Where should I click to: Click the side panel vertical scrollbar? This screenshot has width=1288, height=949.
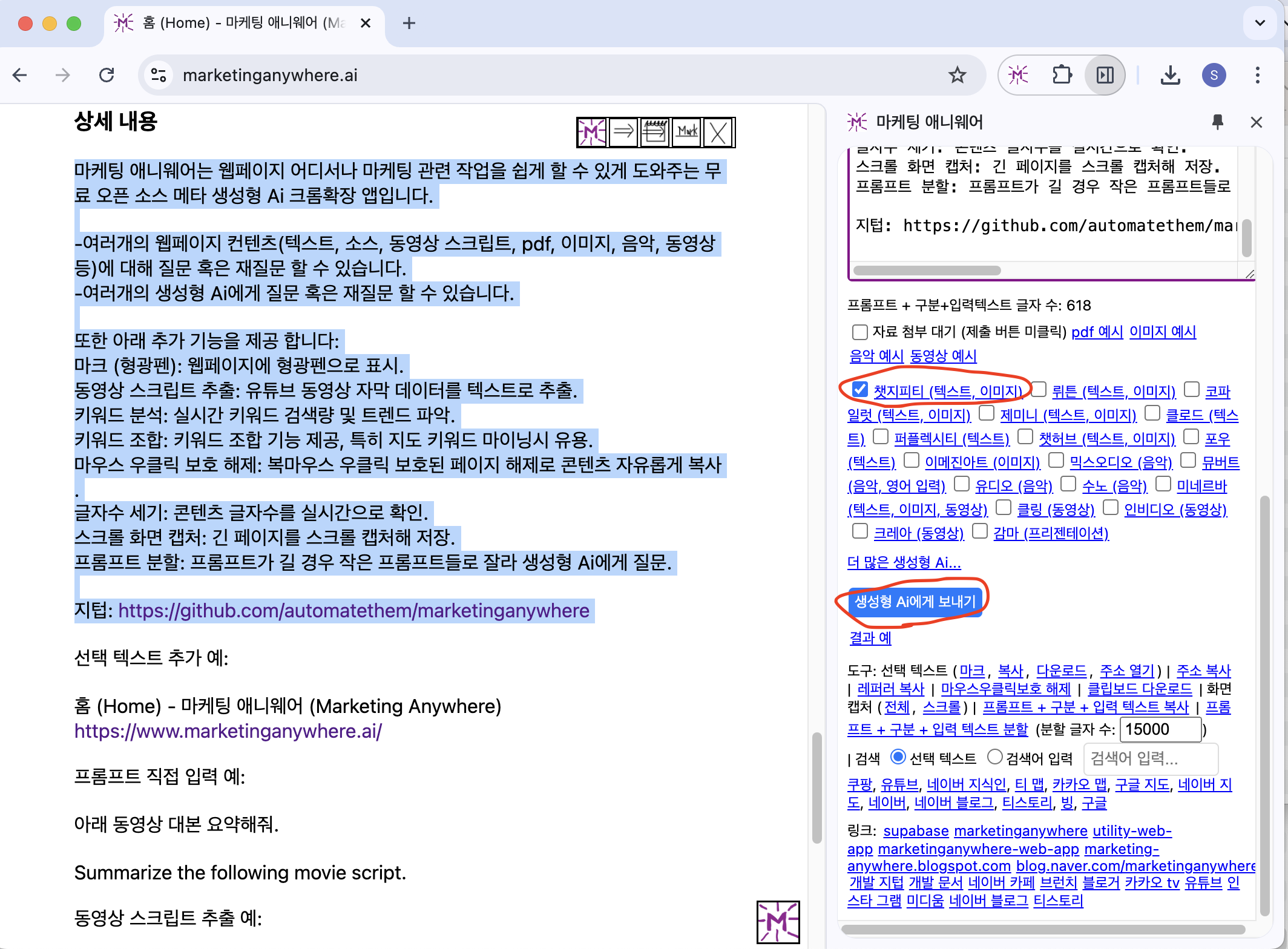[1265, 705]
